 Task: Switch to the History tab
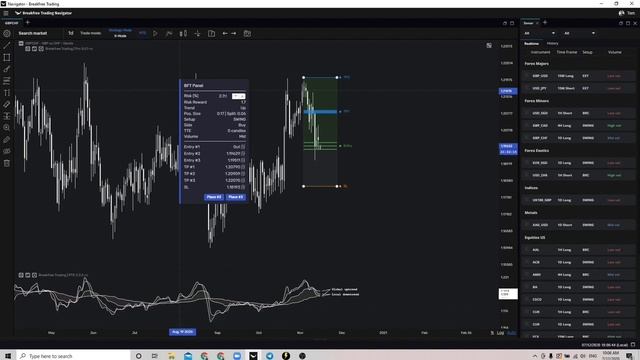click(552, 43)
